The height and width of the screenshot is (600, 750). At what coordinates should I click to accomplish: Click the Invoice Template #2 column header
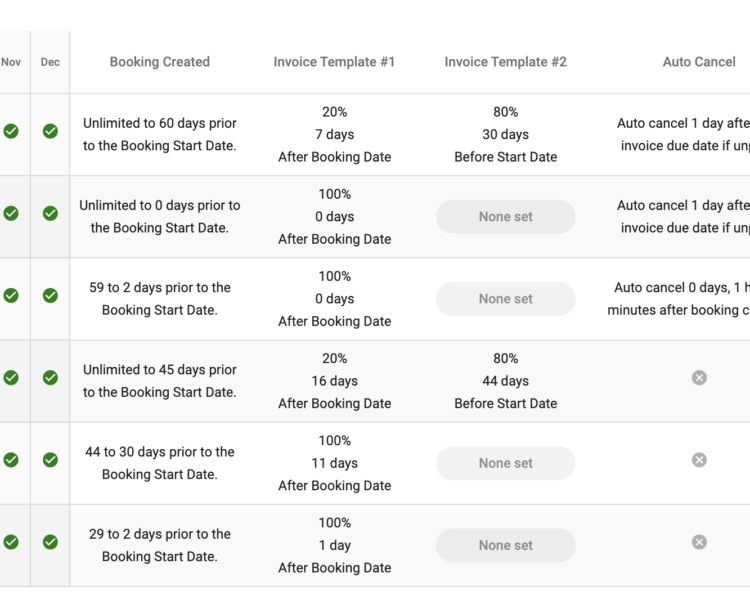pos(506,62)
